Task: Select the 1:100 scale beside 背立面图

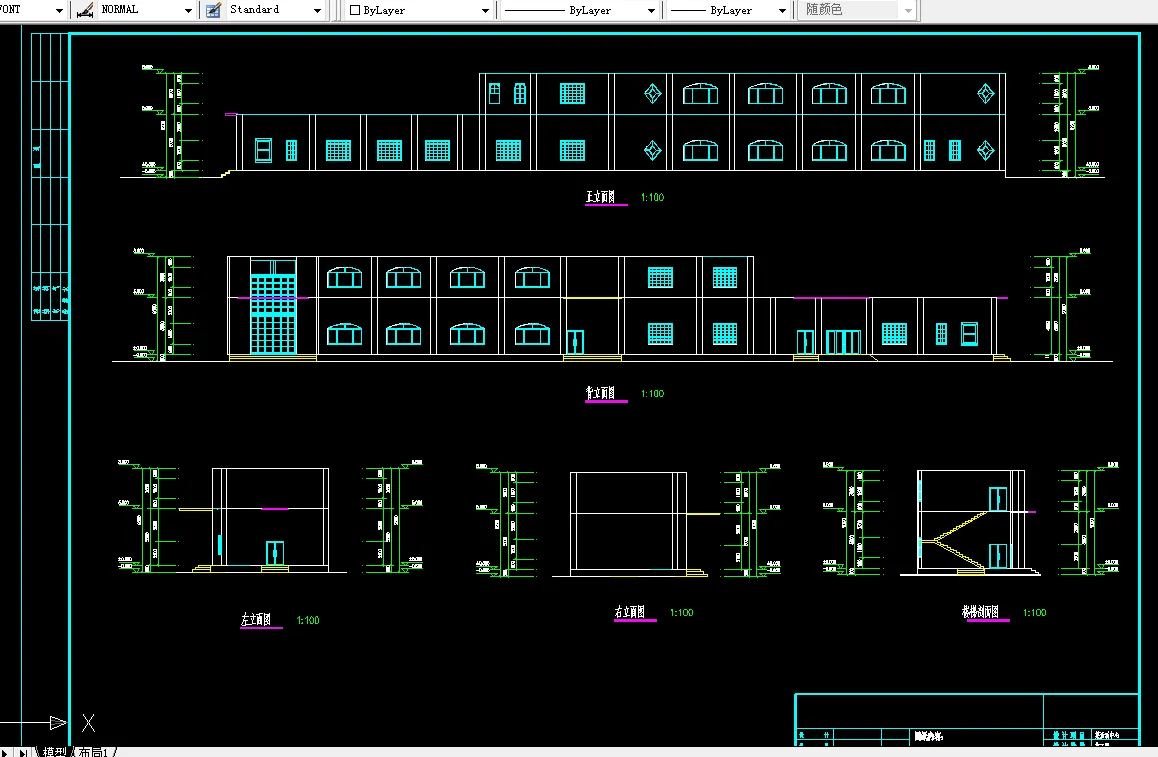Action: click(x=652, y=394)
